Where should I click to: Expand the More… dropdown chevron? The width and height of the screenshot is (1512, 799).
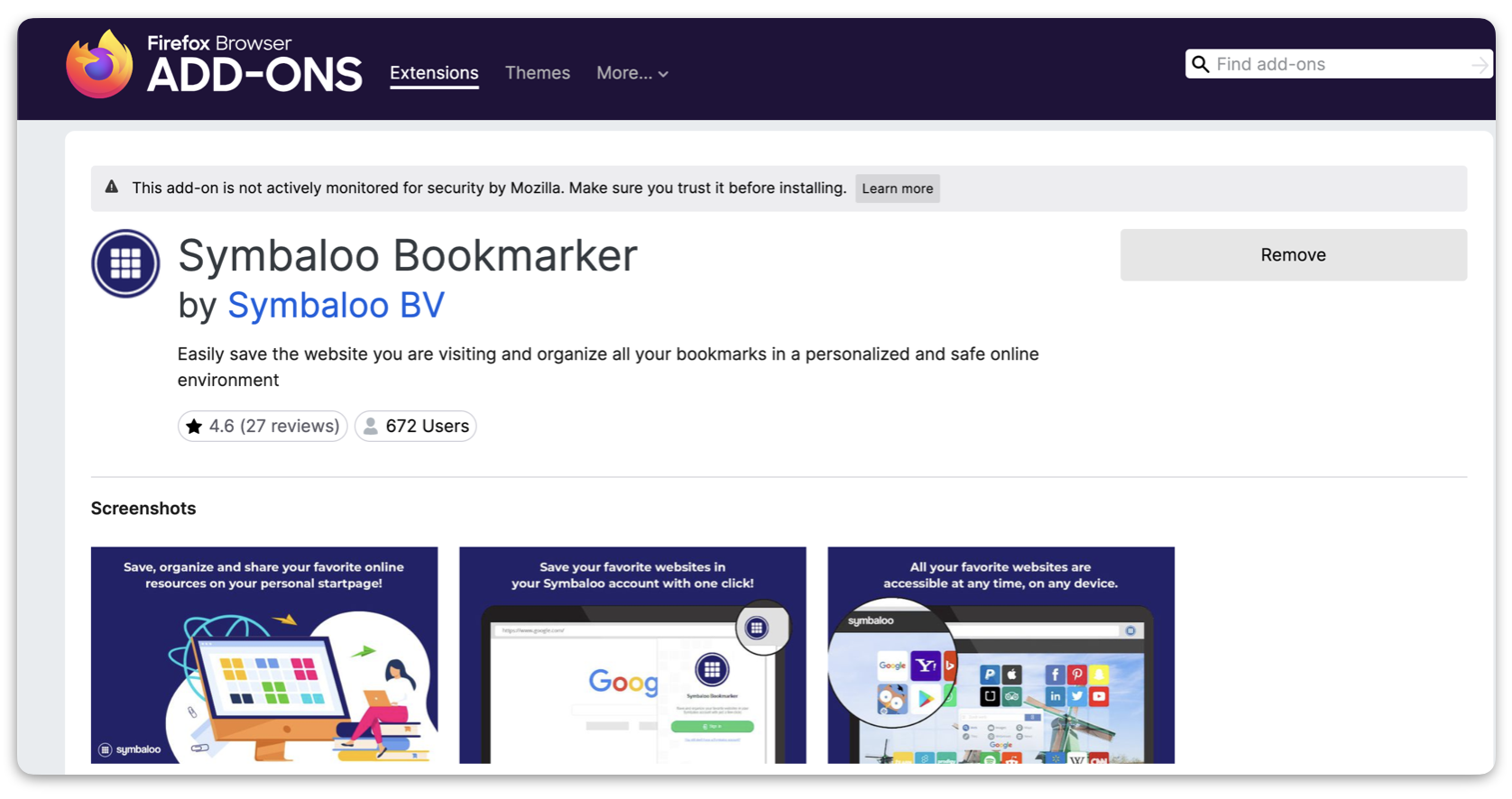[x=663, y=74]
